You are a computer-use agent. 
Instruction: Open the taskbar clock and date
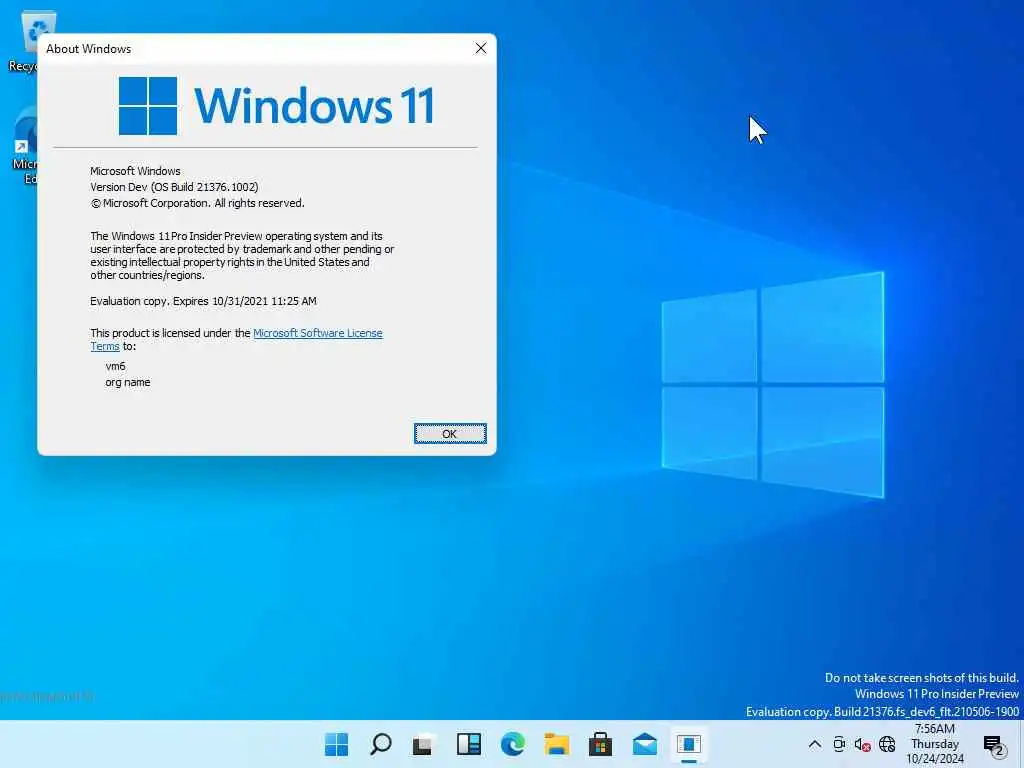[935, 744]
